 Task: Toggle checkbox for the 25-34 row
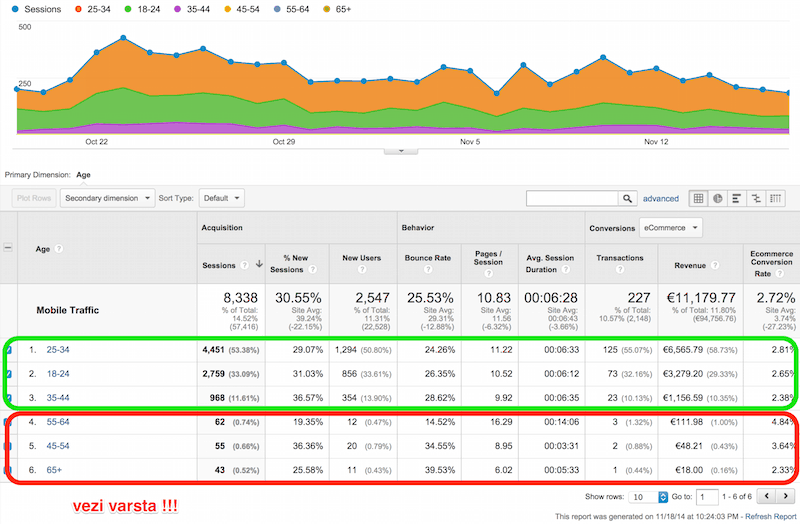click(8, 350)
